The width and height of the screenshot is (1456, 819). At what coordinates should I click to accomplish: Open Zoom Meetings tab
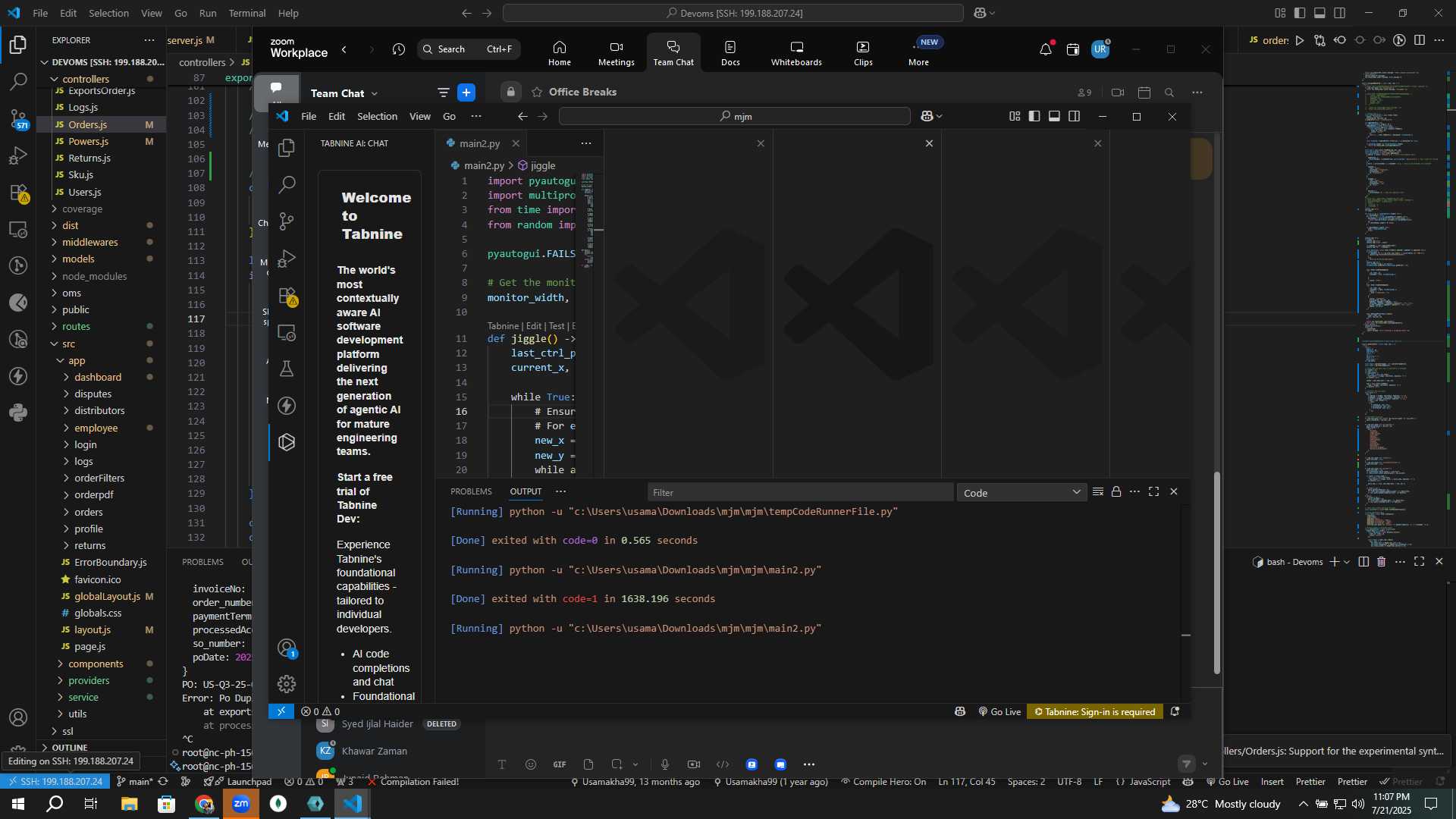coord(616,53)
